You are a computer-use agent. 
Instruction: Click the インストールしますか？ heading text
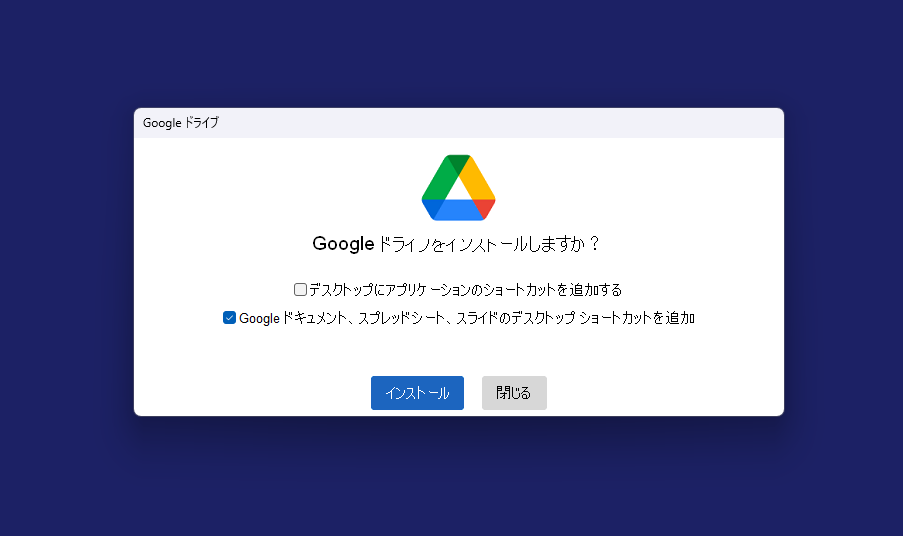tap(520, 243)
